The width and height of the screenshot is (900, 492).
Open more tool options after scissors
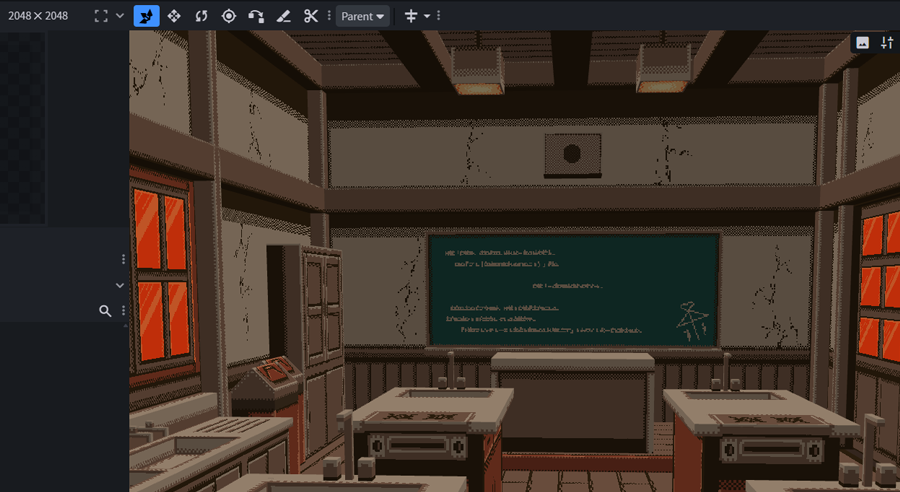(329, 16)
